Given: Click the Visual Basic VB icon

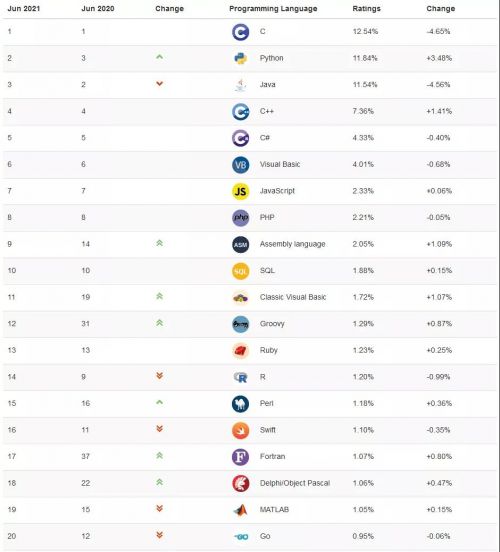Looking at the screenshot, I should 240,165.
